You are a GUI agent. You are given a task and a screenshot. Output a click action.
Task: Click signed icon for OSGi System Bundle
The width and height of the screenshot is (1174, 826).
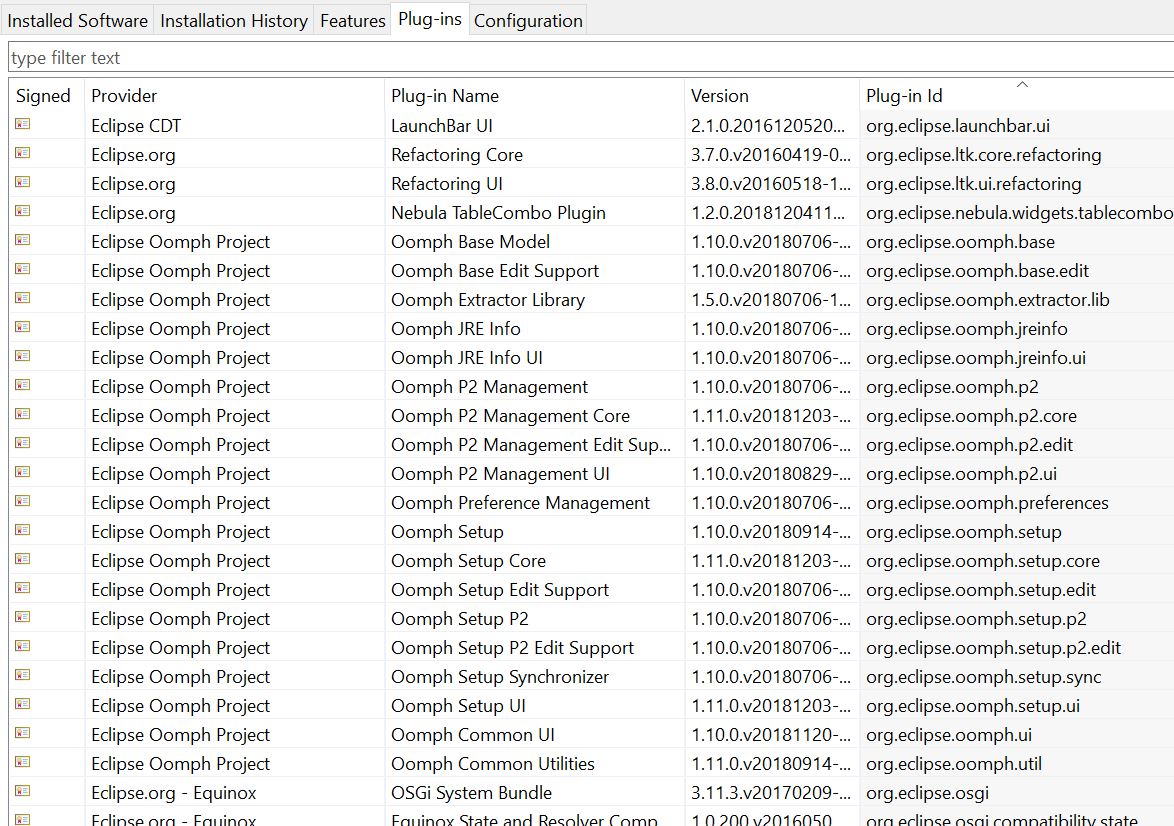tap(22, 792)
